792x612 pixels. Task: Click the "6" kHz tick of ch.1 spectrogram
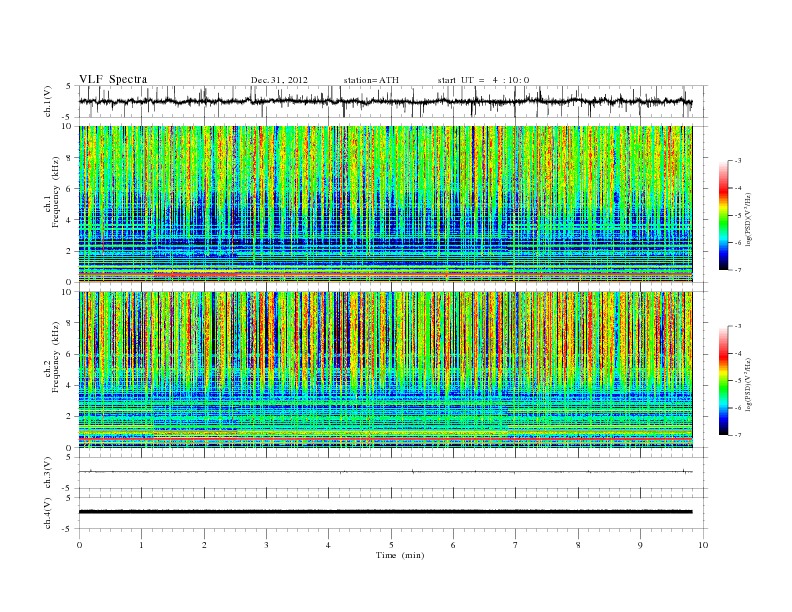pyautogui.click(x=70, y=189)
